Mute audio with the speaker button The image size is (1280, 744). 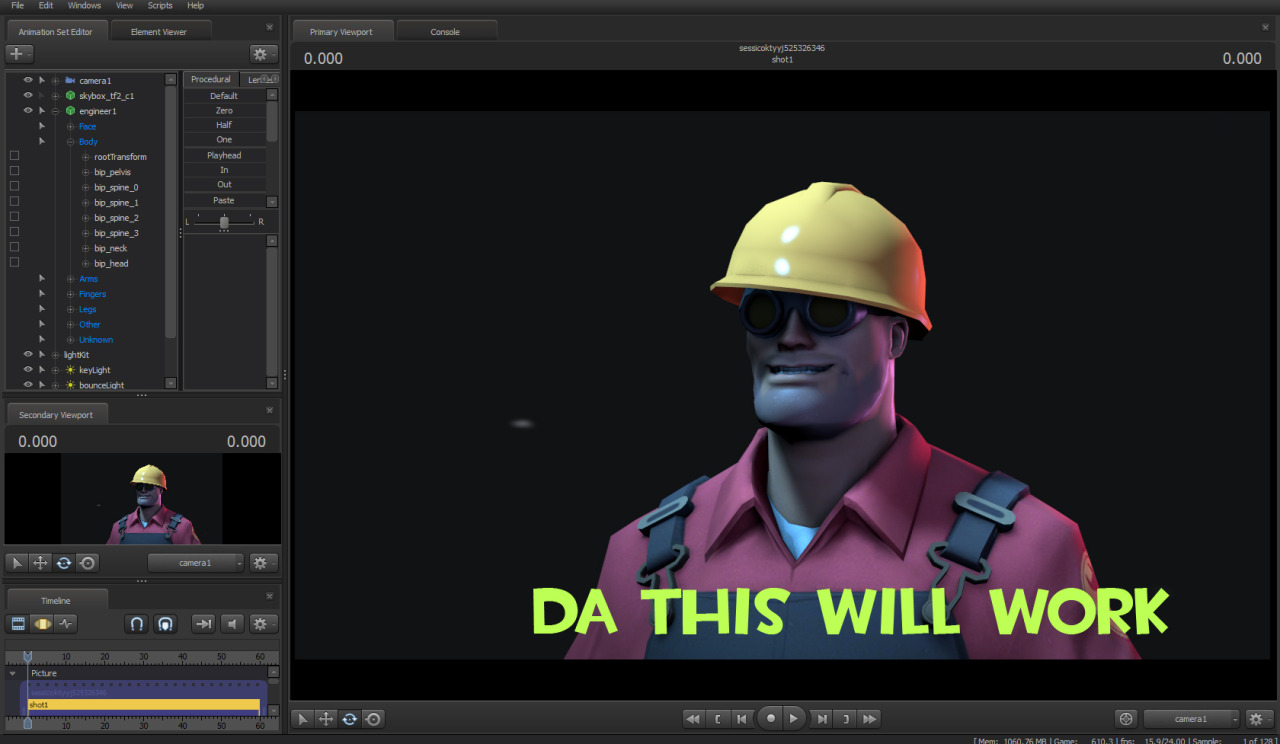pos(232,623)
